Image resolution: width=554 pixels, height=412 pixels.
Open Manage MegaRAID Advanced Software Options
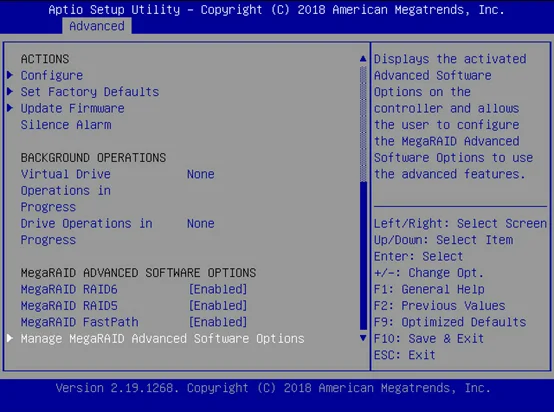[x=163, y=339]
